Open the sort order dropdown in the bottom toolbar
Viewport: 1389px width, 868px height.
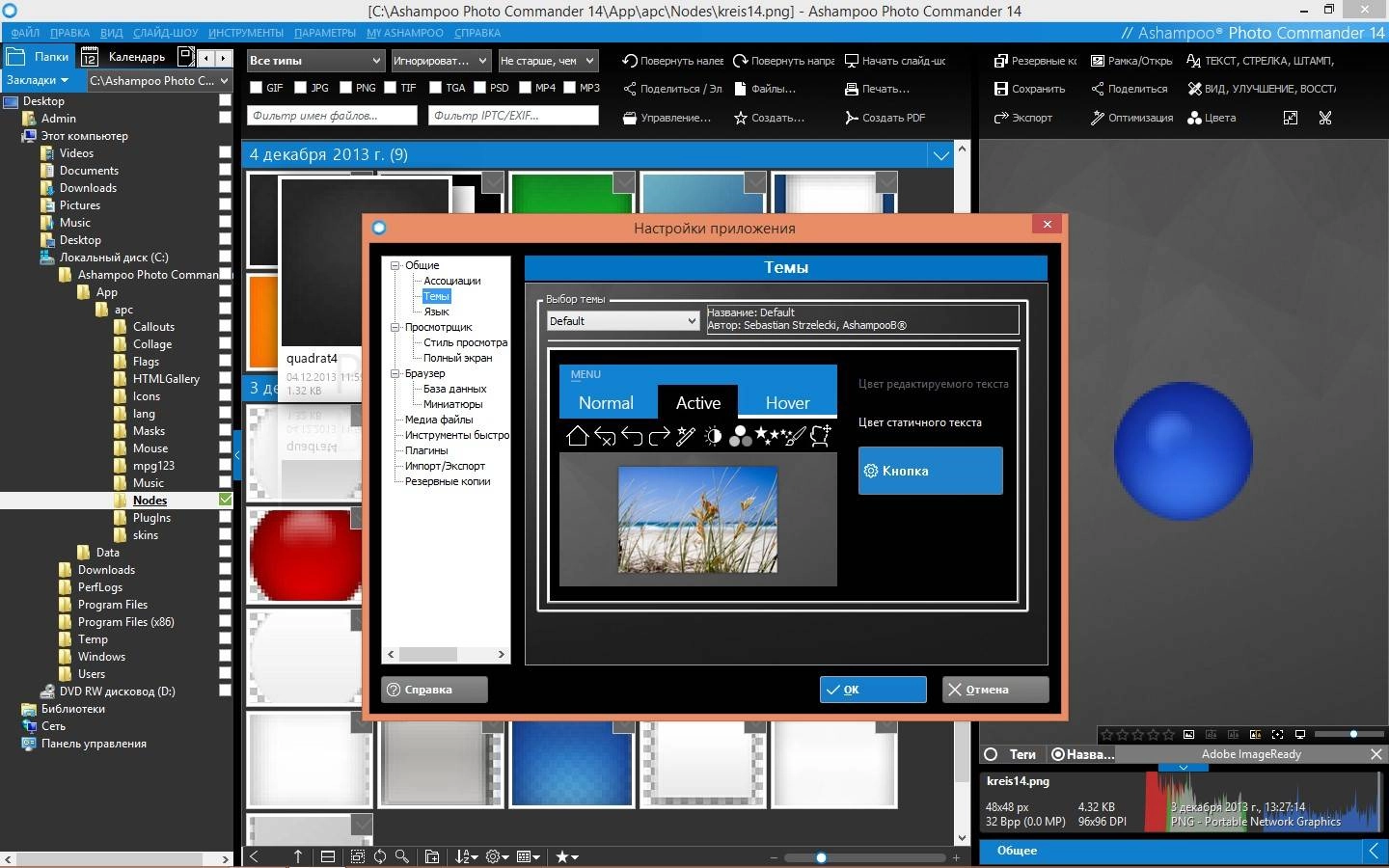click(467, 856)
